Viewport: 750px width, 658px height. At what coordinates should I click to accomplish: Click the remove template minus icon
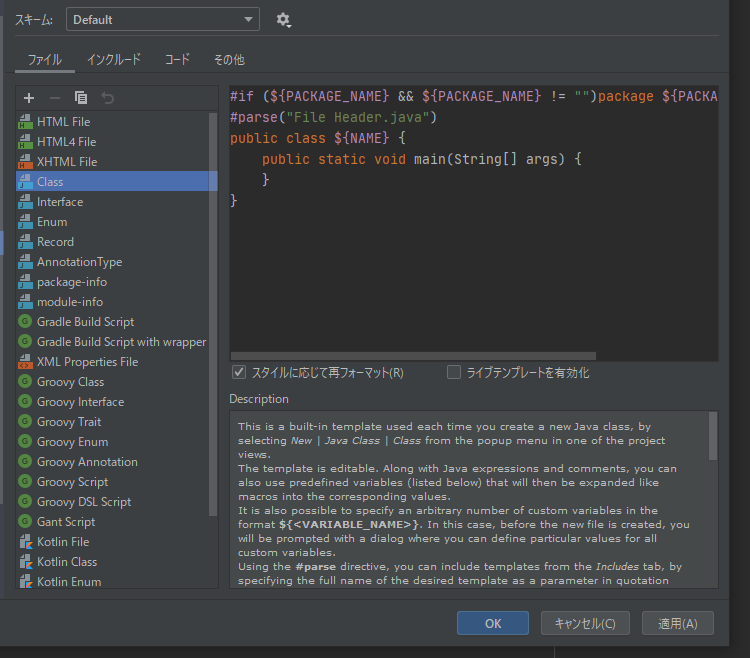pos(55,98)
